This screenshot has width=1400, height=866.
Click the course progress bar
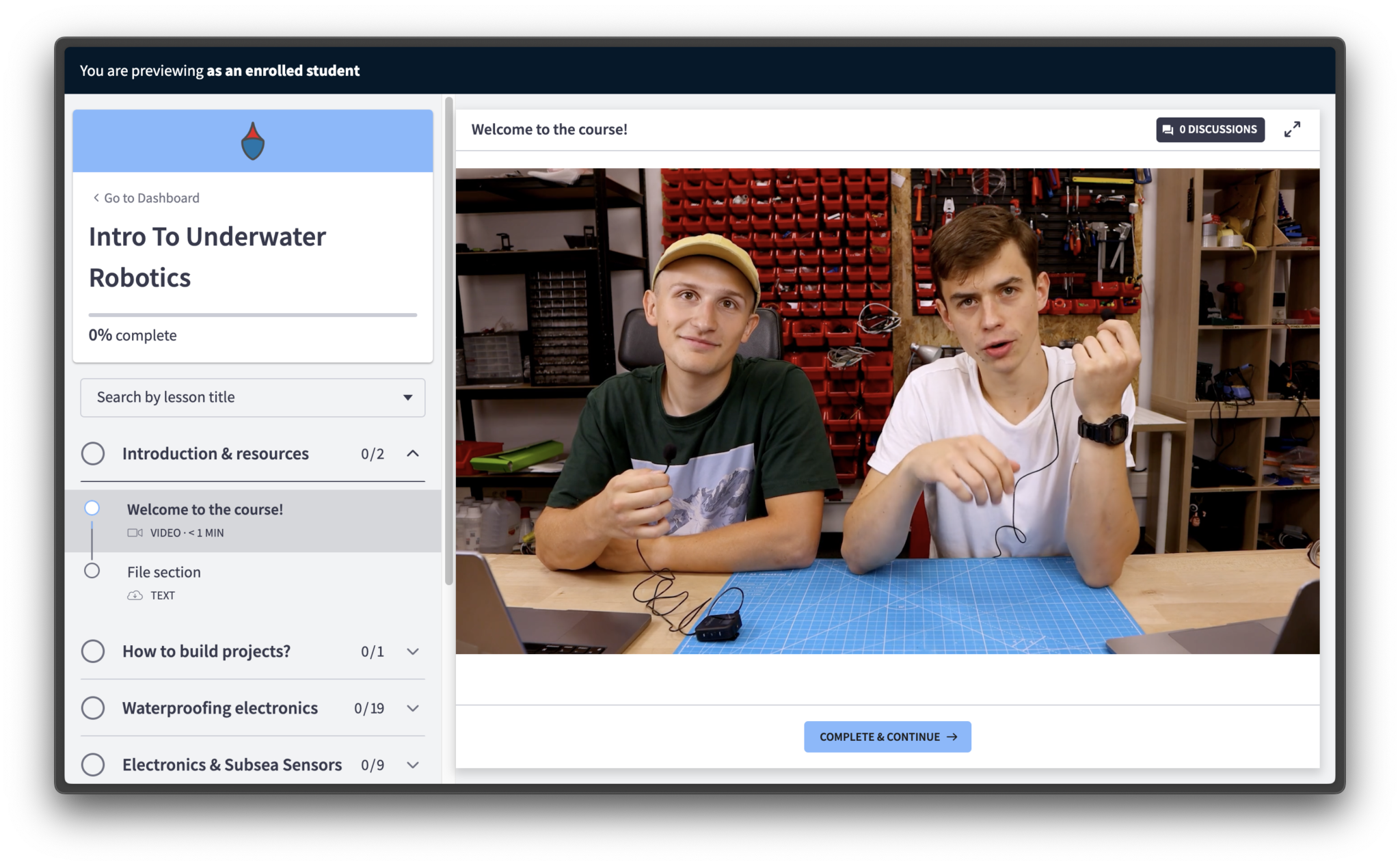pos(252,315)
